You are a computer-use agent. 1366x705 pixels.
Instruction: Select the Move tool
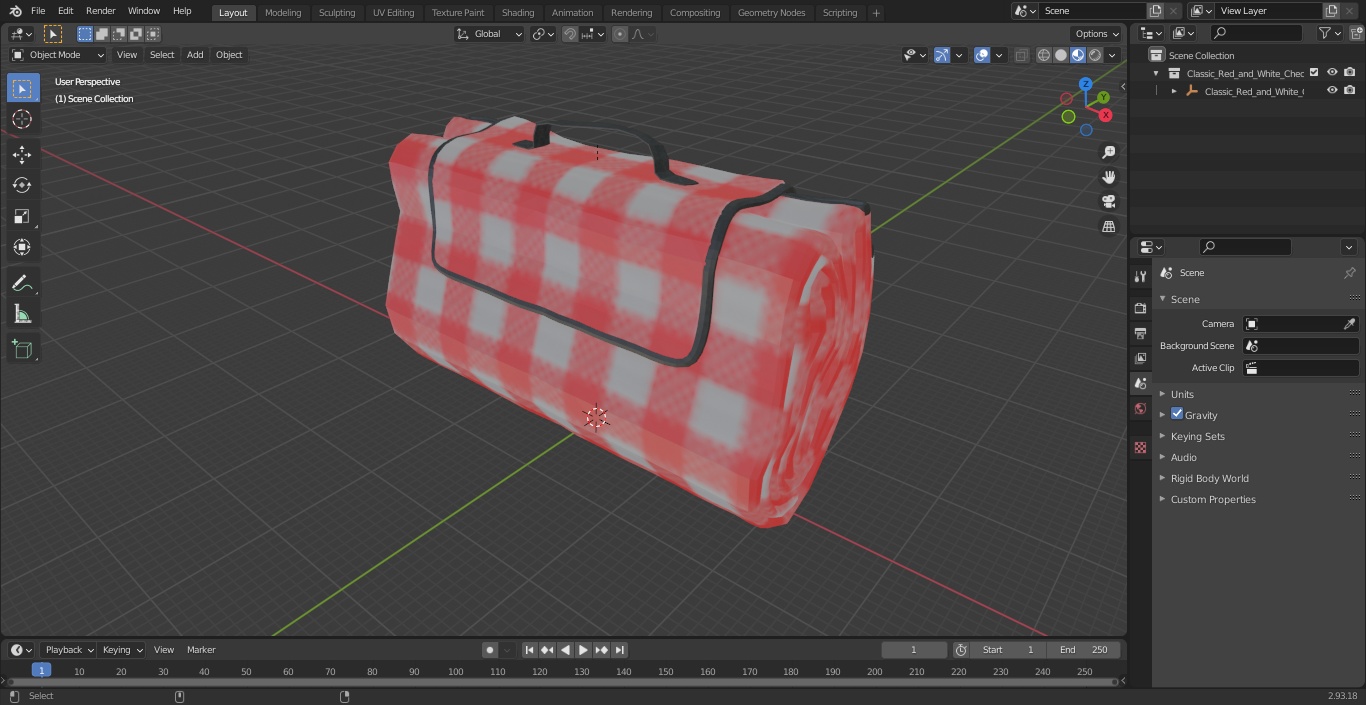click(22, 154)
